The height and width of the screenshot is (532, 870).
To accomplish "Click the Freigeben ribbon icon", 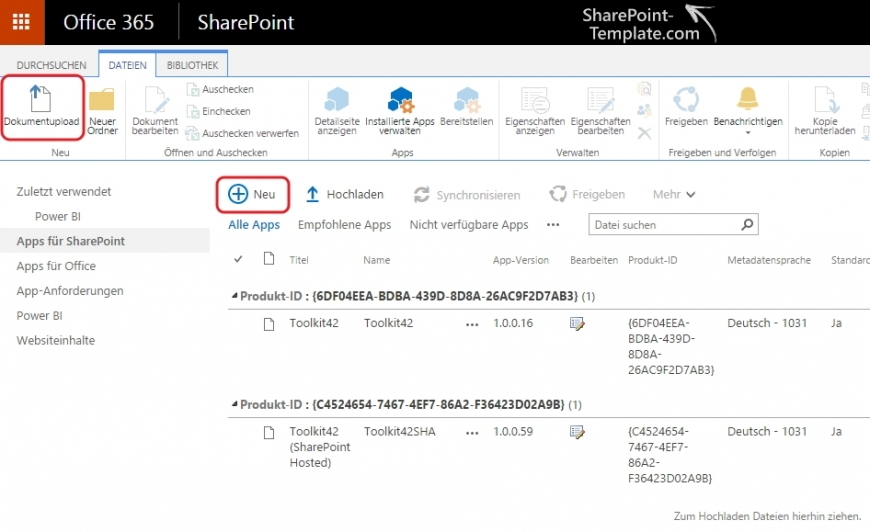I will click(686, 107).
